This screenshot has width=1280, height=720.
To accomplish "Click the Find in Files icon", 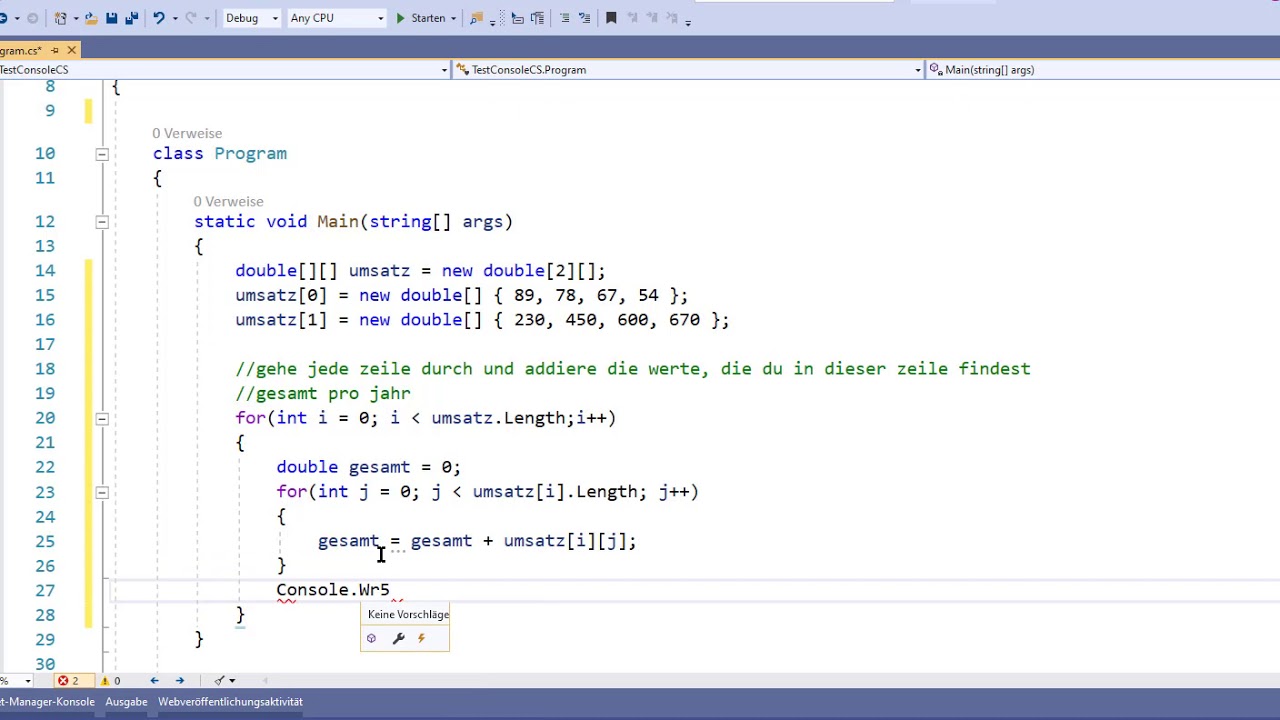I will (476, 18).
